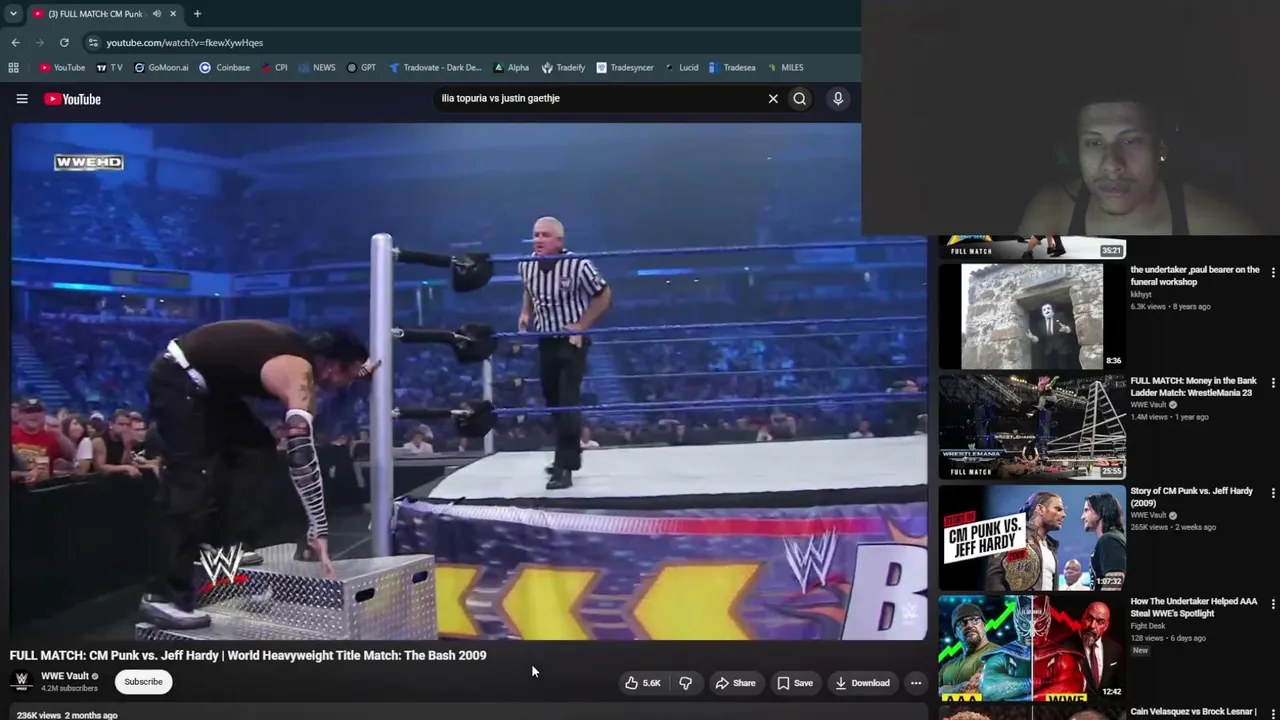Open site information icon in address bar
1280x720 pixels.
93,43
